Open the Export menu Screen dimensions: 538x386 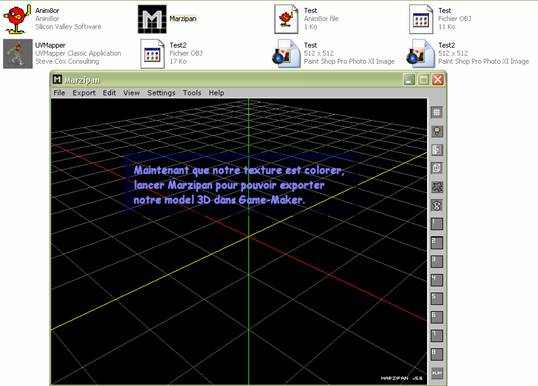(84, 93)
